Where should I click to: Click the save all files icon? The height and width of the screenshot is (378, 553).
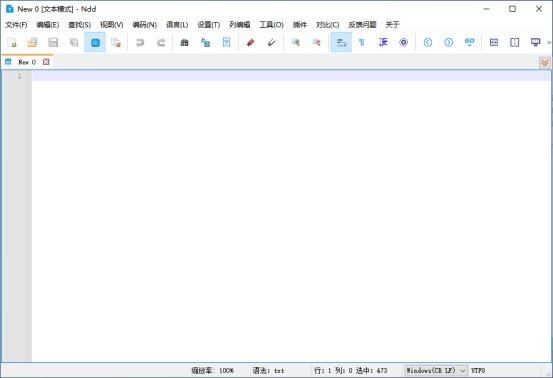74,43
